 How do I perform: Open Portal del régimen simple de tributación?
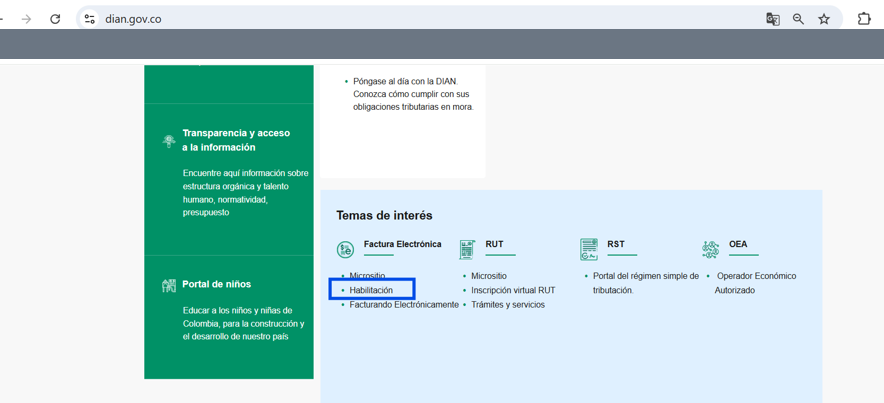coord(646,283)
